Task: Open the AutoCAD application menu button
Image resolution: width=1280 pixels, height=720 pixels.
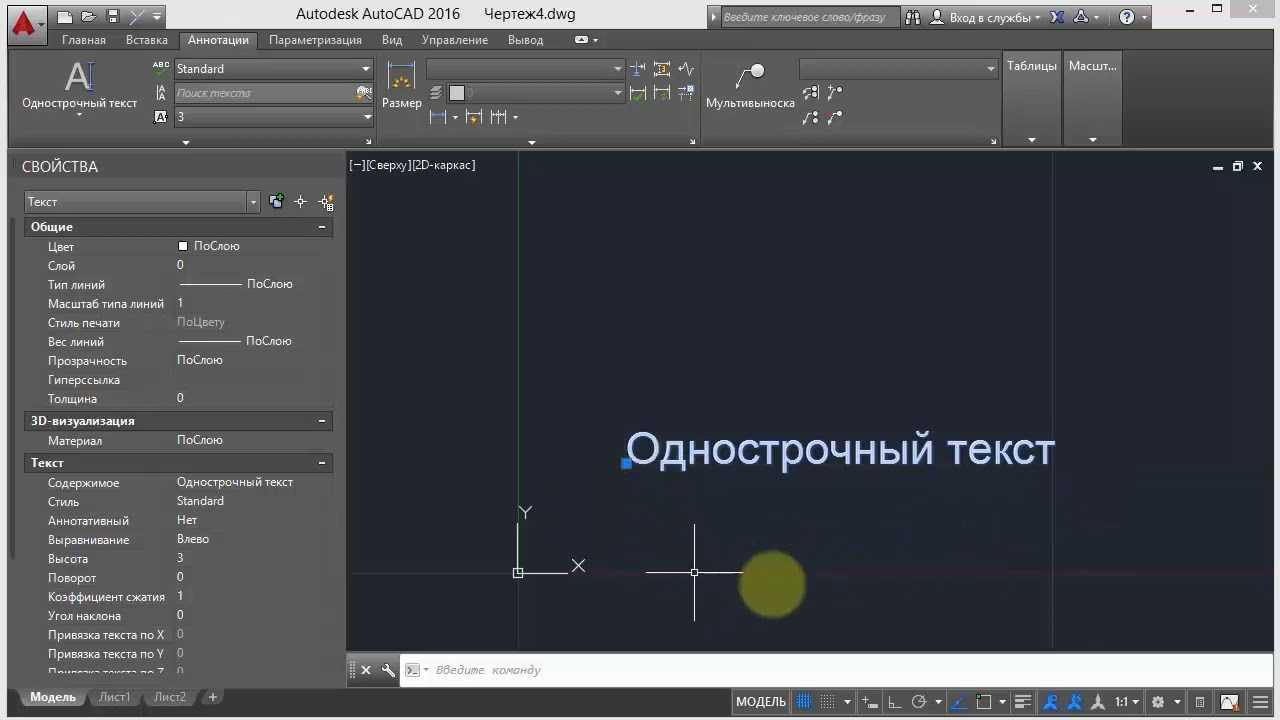Action: tap(26, 24)
